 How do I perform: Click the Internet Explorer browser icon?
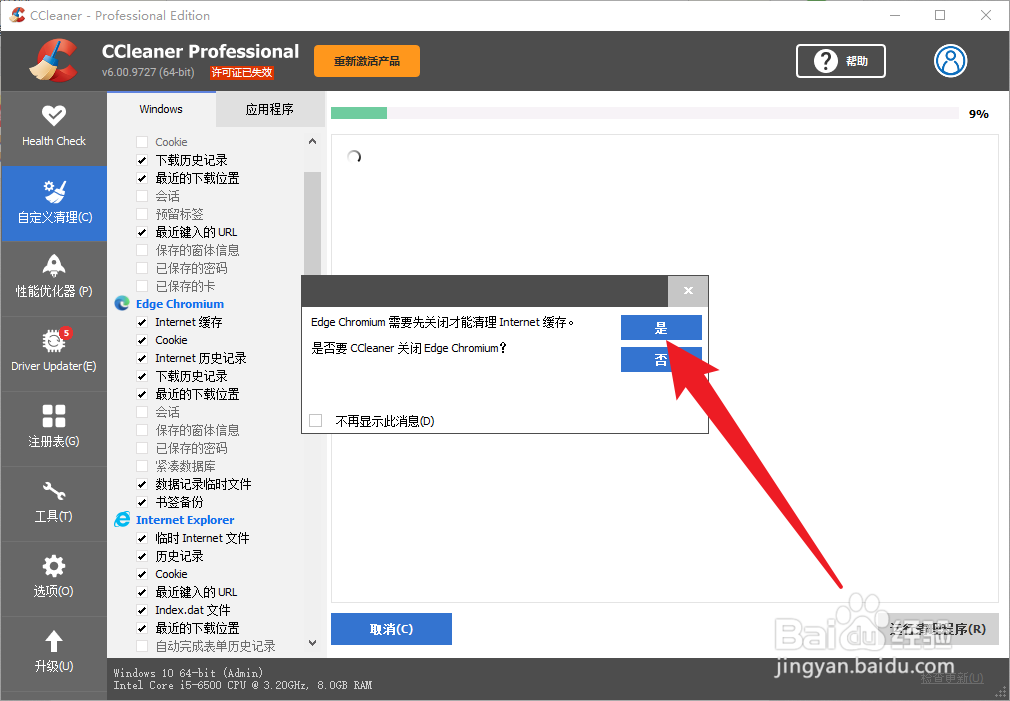tap(122, 519)
